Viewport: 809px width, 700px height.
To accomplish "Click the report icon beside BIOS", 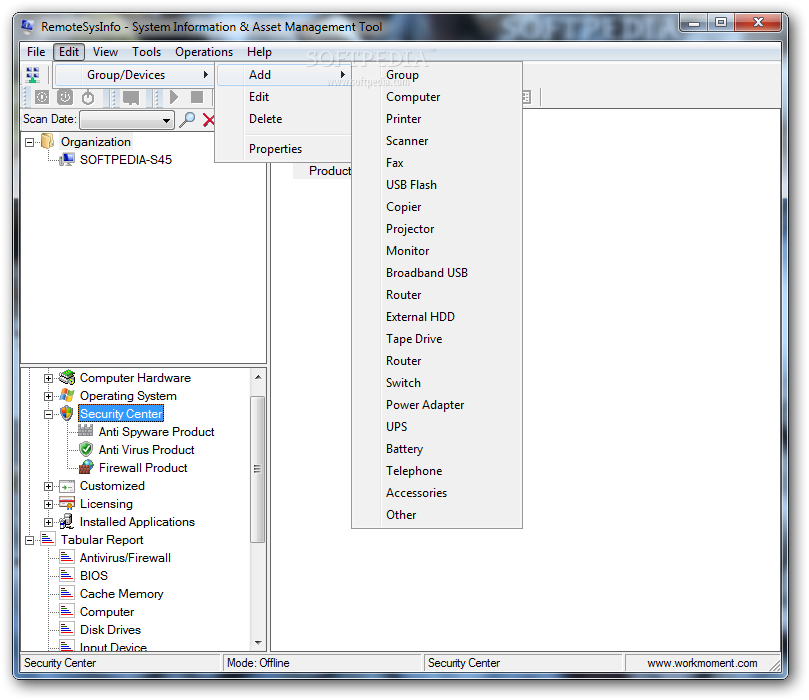I will tap(67, 575).
